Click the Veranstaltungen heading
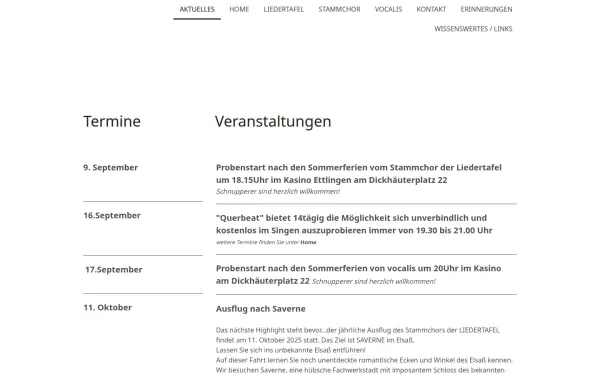Screen dimensions: 600x375 (x=273, y=121)
